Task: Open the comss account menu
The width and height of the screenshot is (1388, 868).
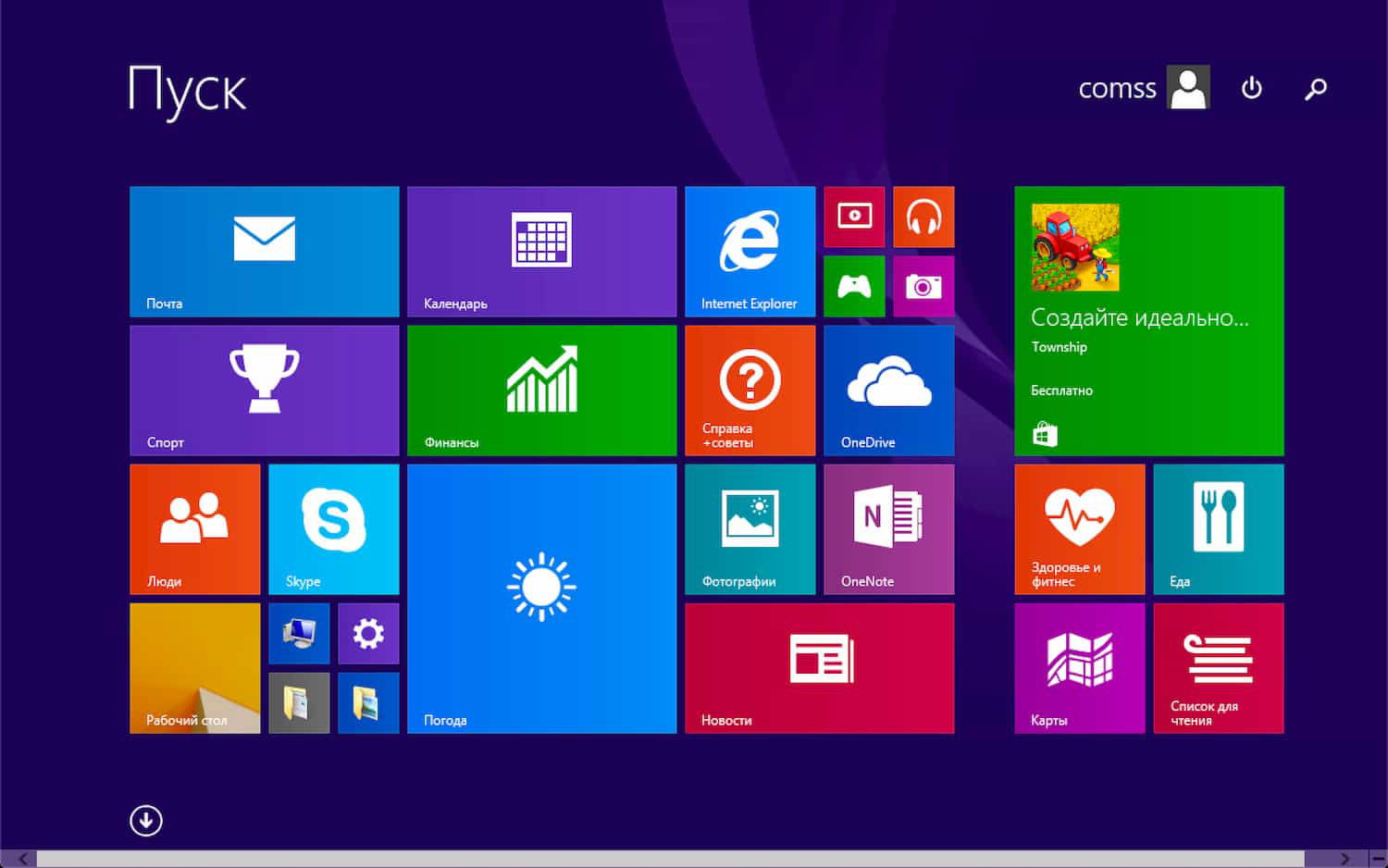Action: coord(1143,88)
